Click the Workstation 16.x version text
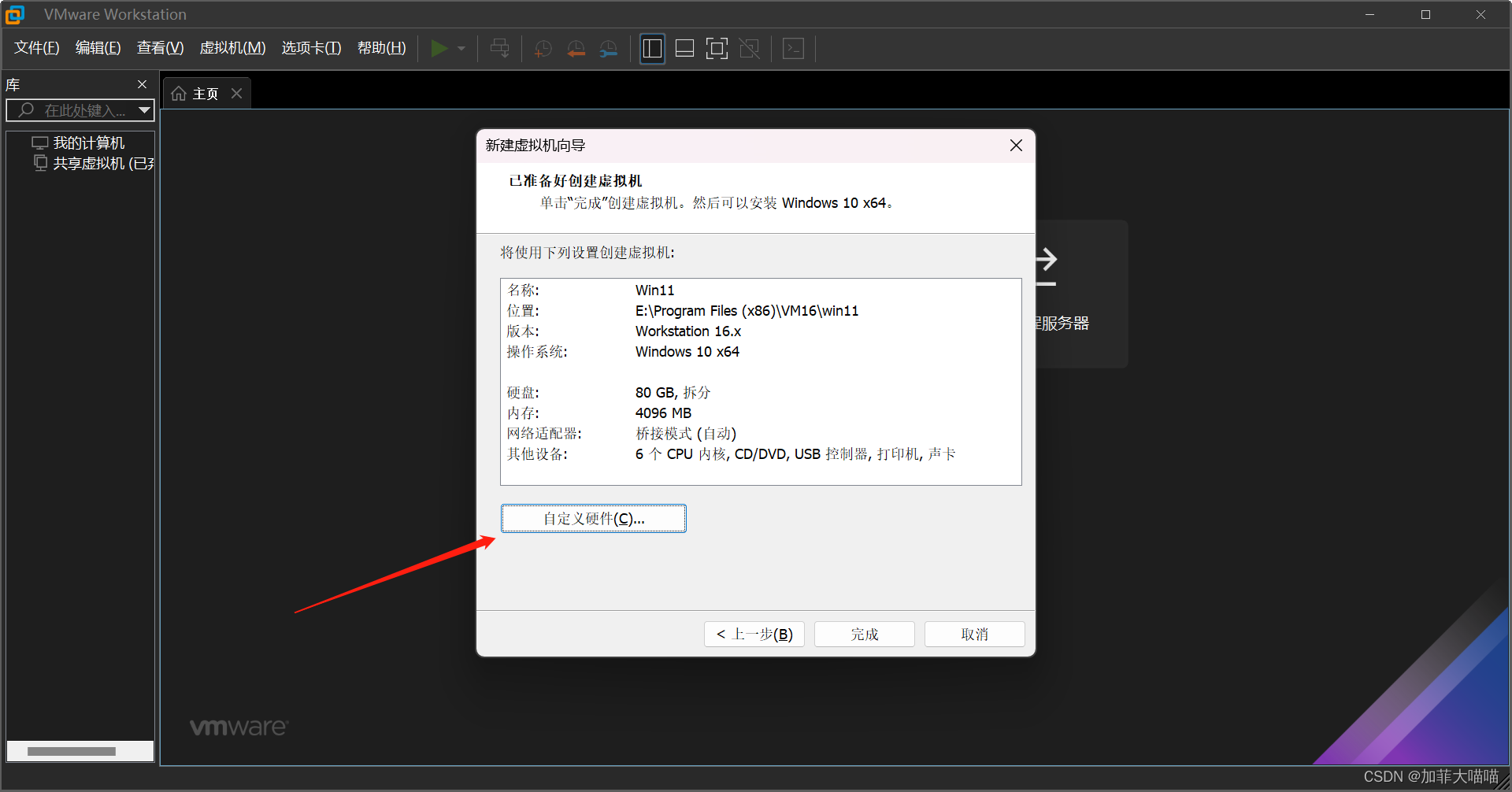1512x792 pixels. tap(688, 331)
